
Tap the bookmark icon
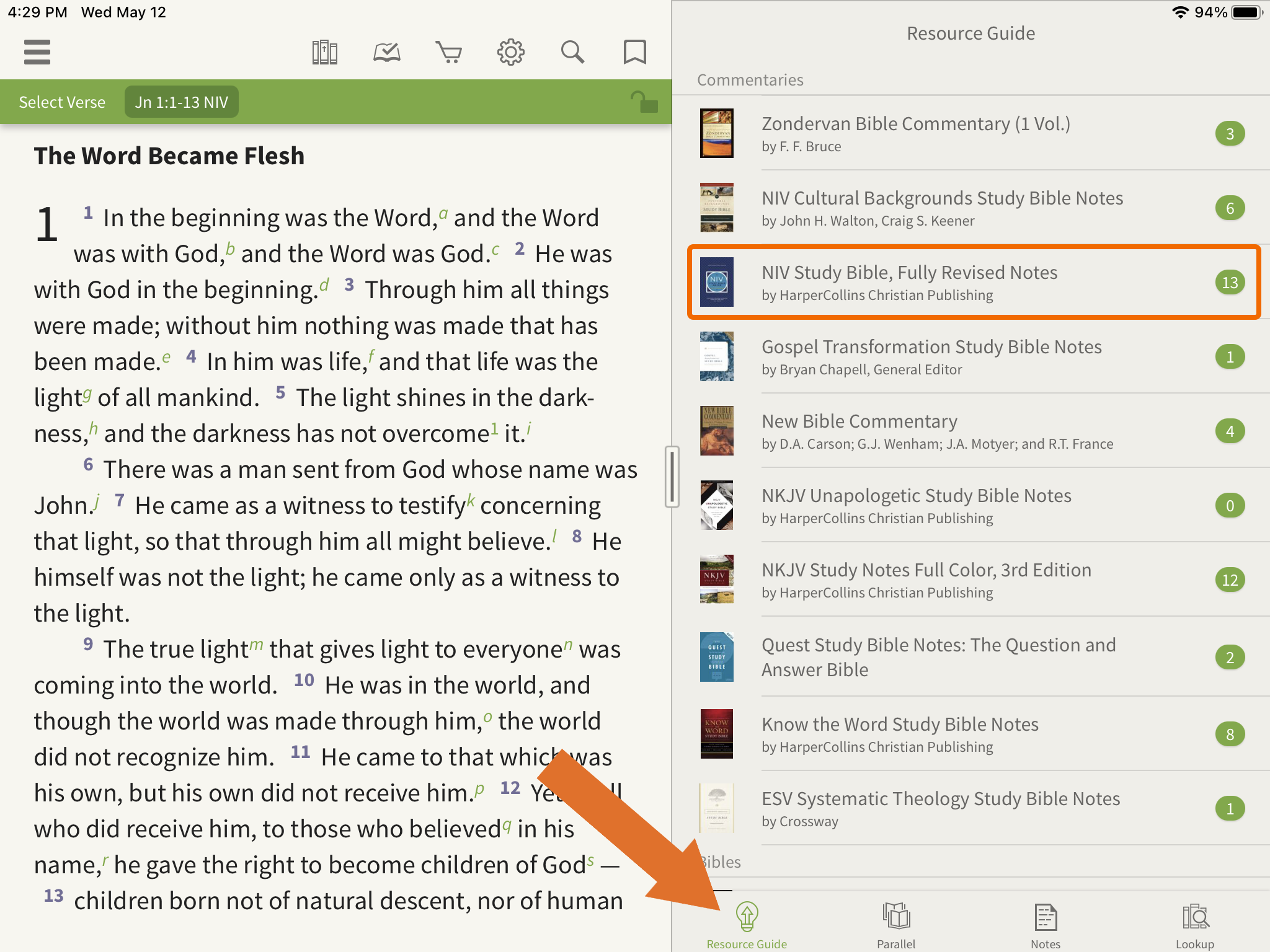634,52
